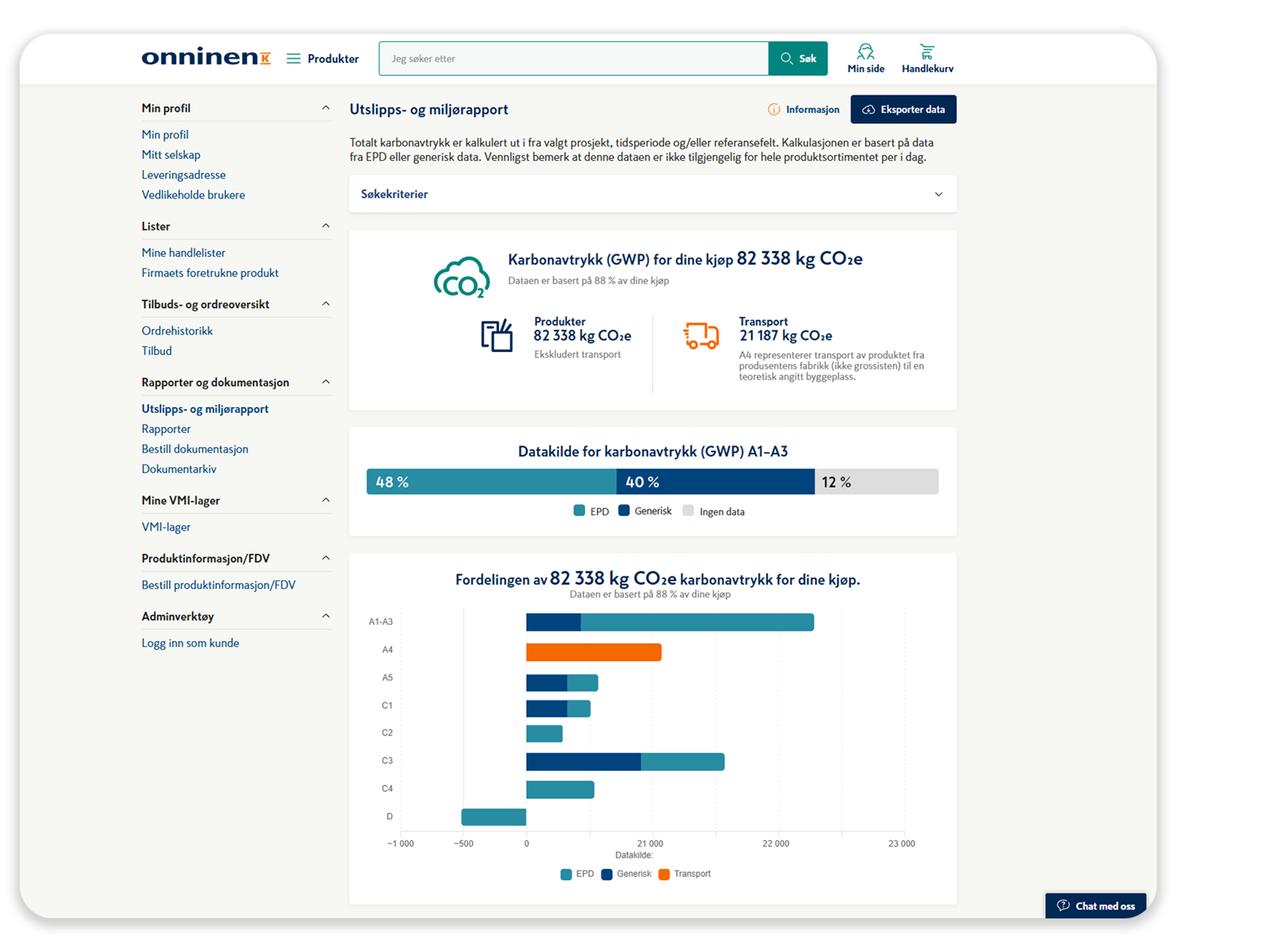Click the C3 chart bar

click(x=626, y=762)
